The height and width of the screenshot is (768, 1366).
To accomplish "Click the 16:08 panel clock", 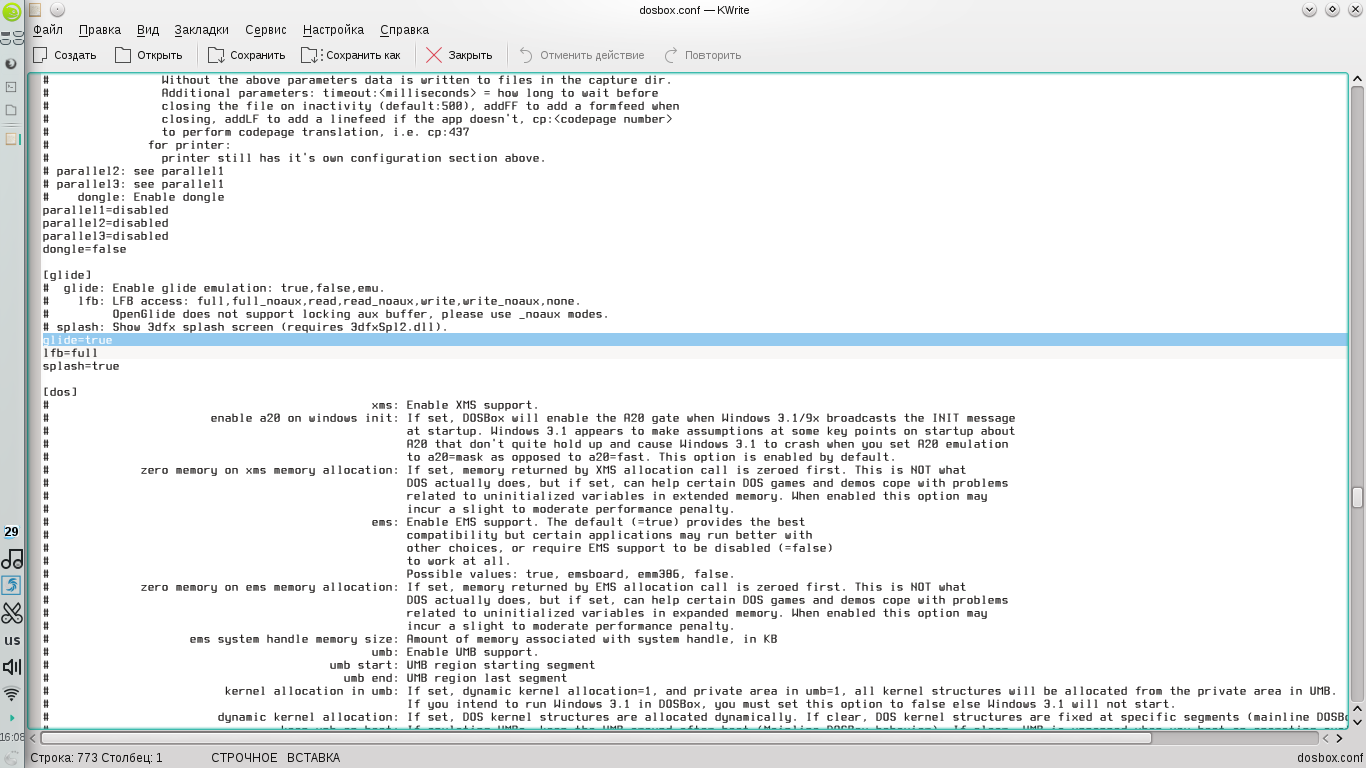I will pos(12,737).
